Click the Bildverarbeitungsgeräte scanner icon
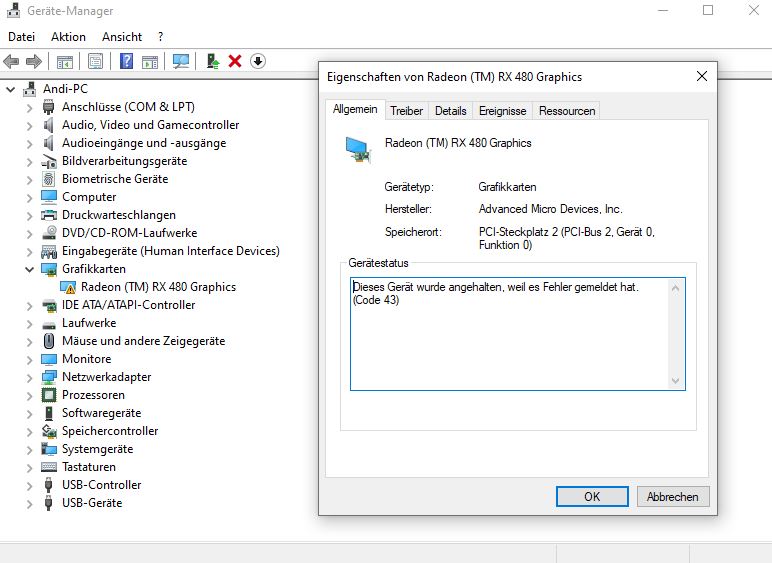This screenshot has width=772, height=563. [x=49, y=161]
